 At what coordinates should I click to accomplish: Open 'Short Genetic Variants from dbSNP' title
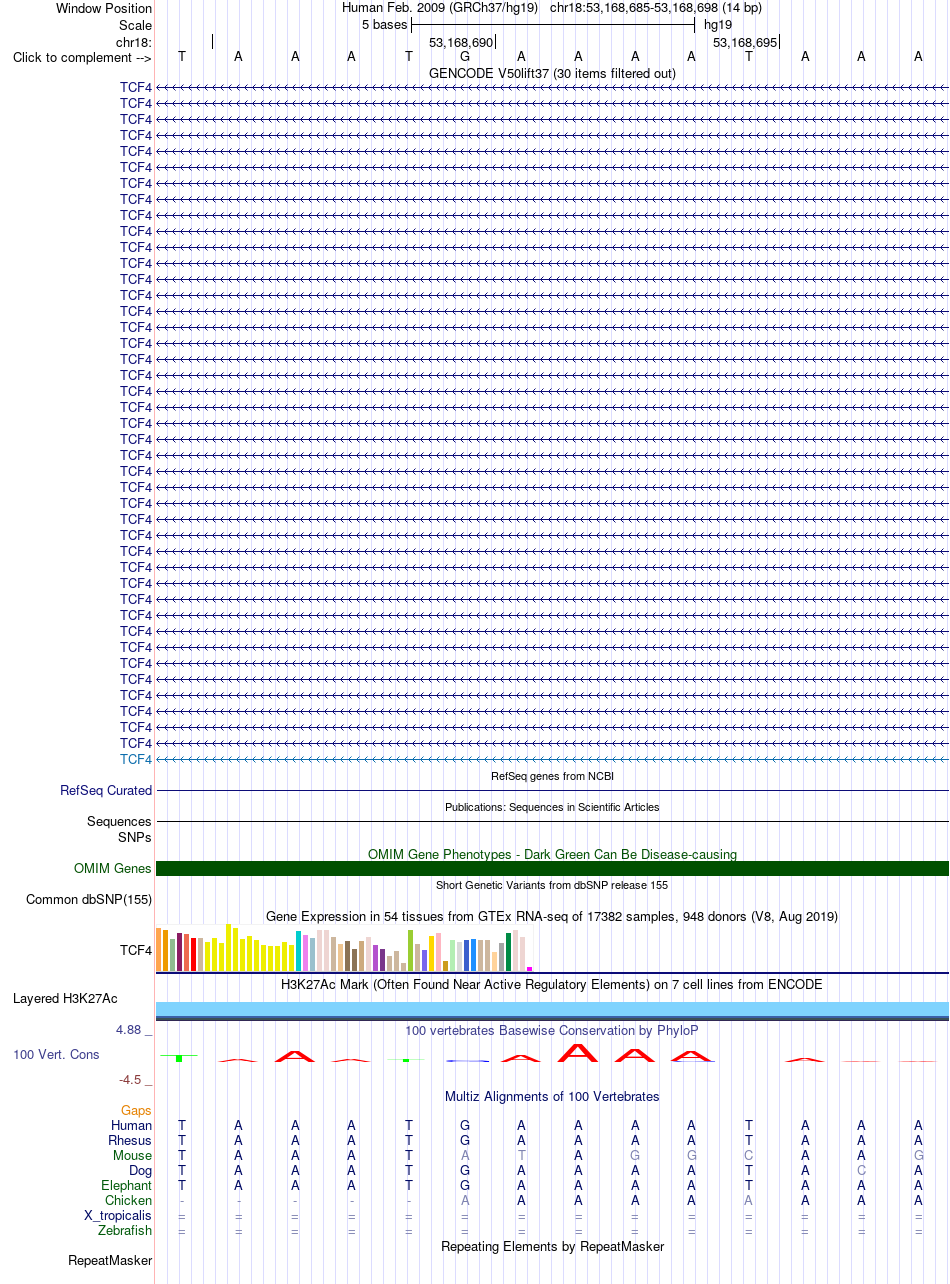click(552, 885)
